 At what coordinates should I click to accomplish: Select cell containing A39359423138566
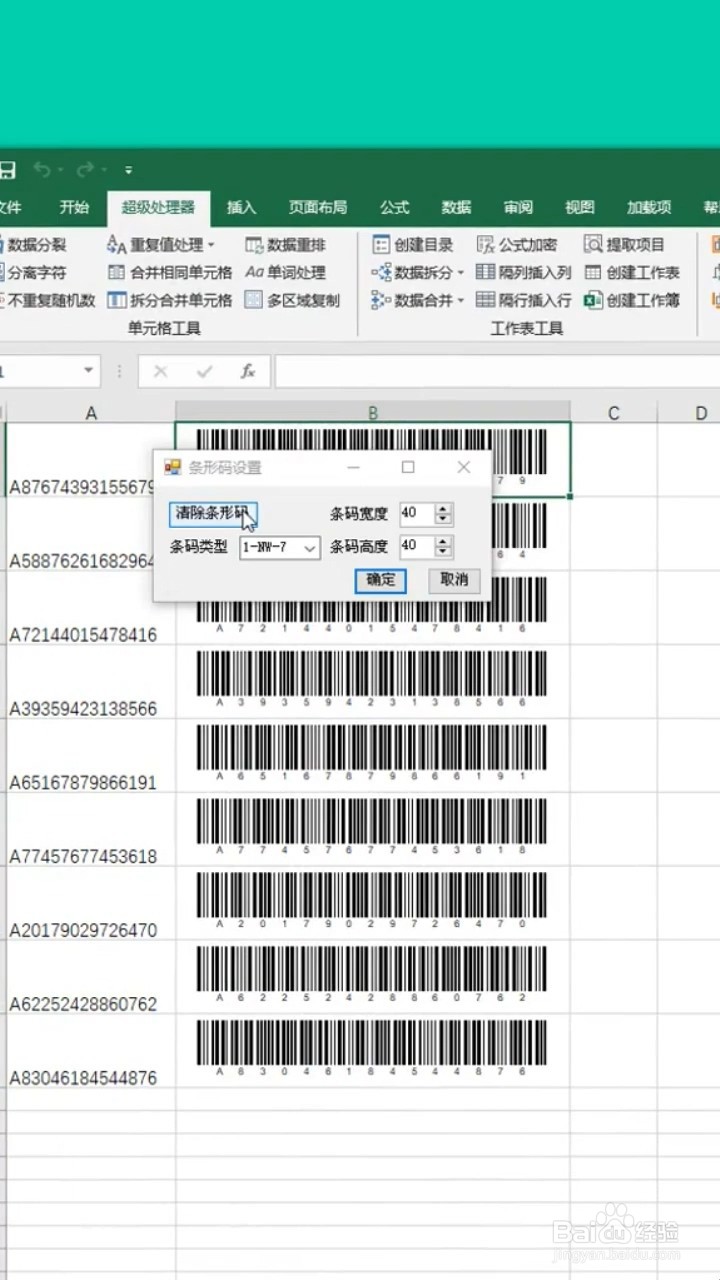click(x=91, y=682)
